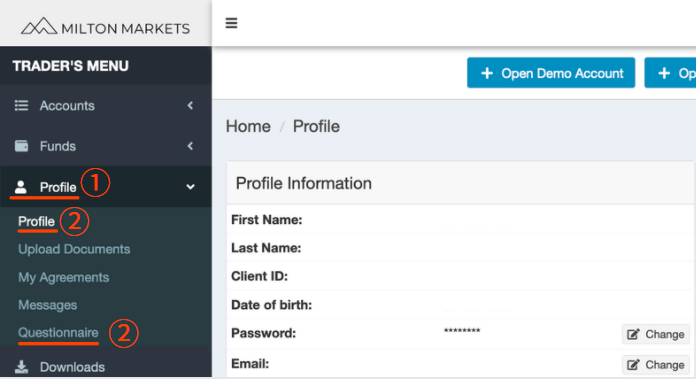Expand the Funds menu chevron
The image size is (696, 379).
click(x=190, y=146)
